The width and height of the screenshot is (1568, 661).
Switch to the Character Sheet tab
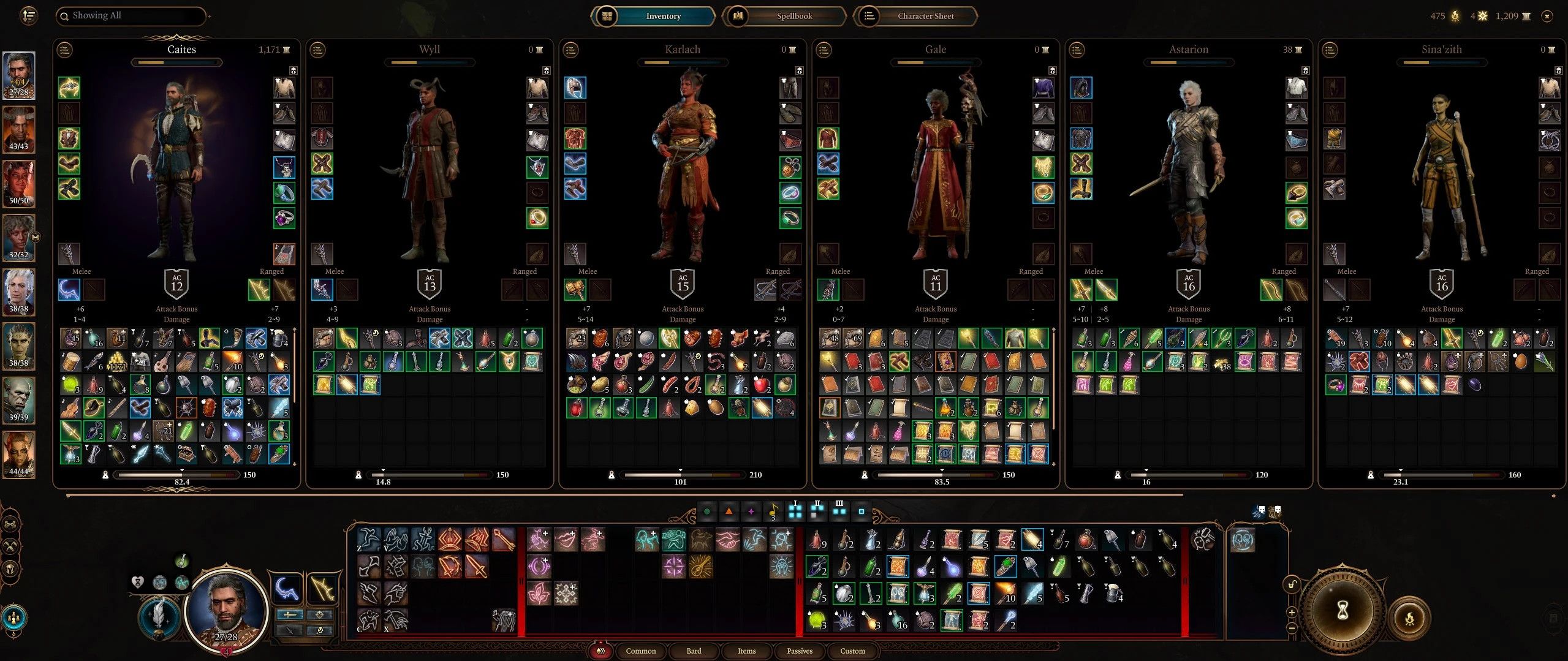tap(915, 16)
